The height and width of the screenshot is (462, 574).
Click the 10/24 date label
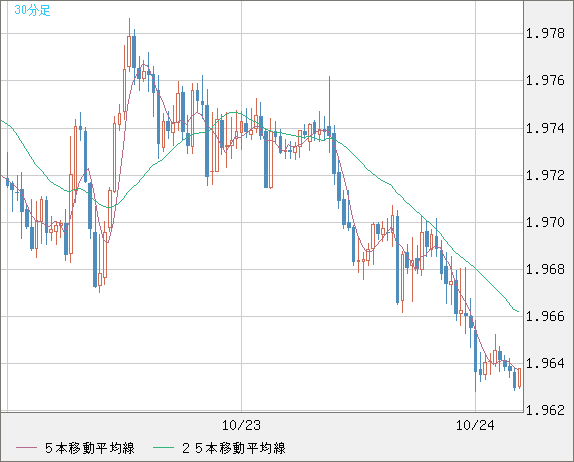(475, 425)
